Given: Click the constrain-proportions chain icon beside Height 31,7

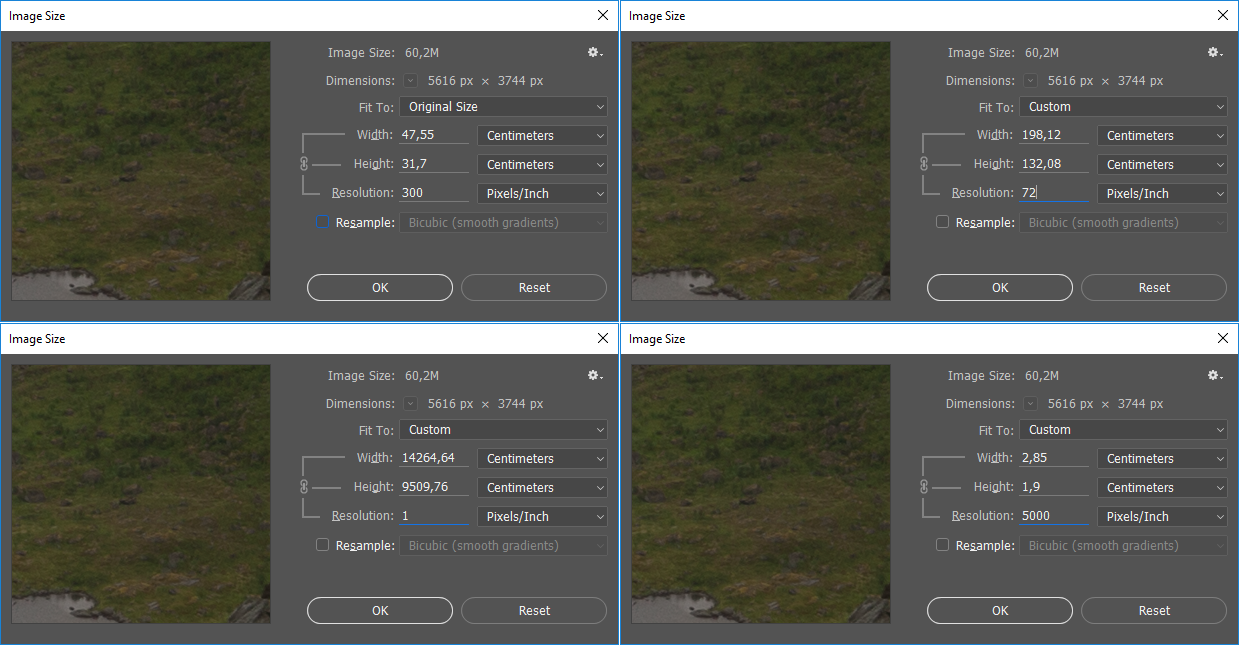Looking at the screenshot, I should 306,164.
